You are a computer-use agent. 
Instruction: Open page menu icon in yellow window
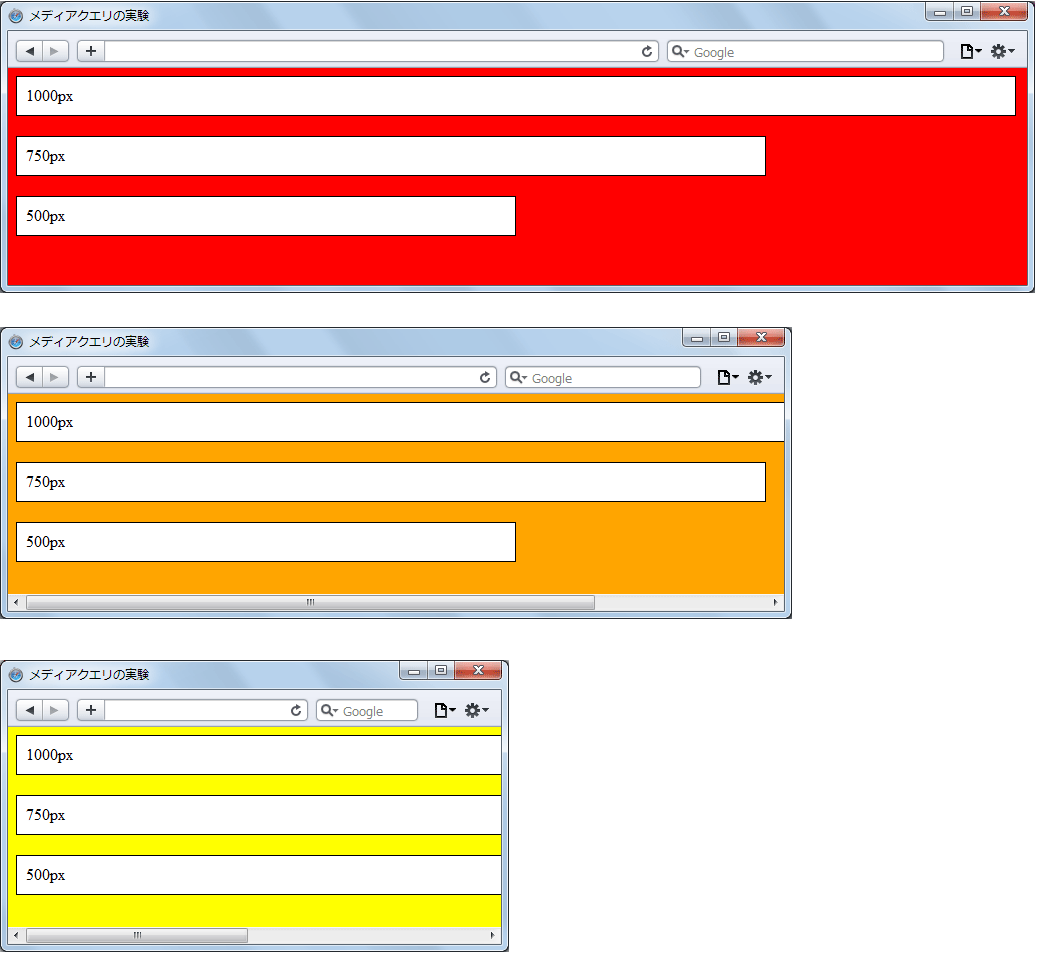[444, 710]
